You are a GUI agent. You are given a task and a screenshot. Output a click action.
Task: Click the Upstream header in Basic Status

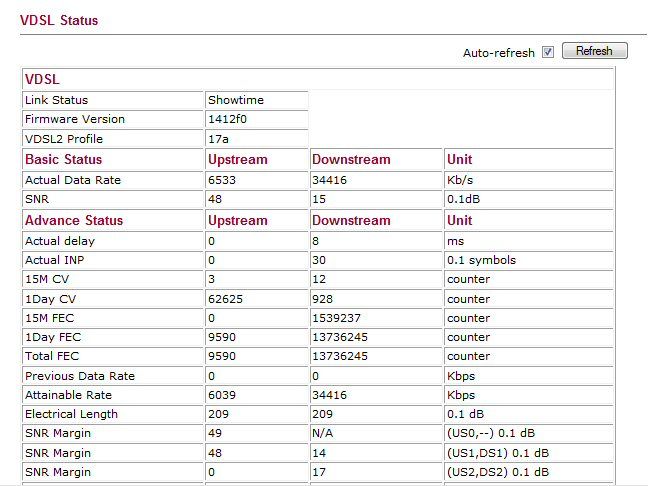tap(238, 160)
